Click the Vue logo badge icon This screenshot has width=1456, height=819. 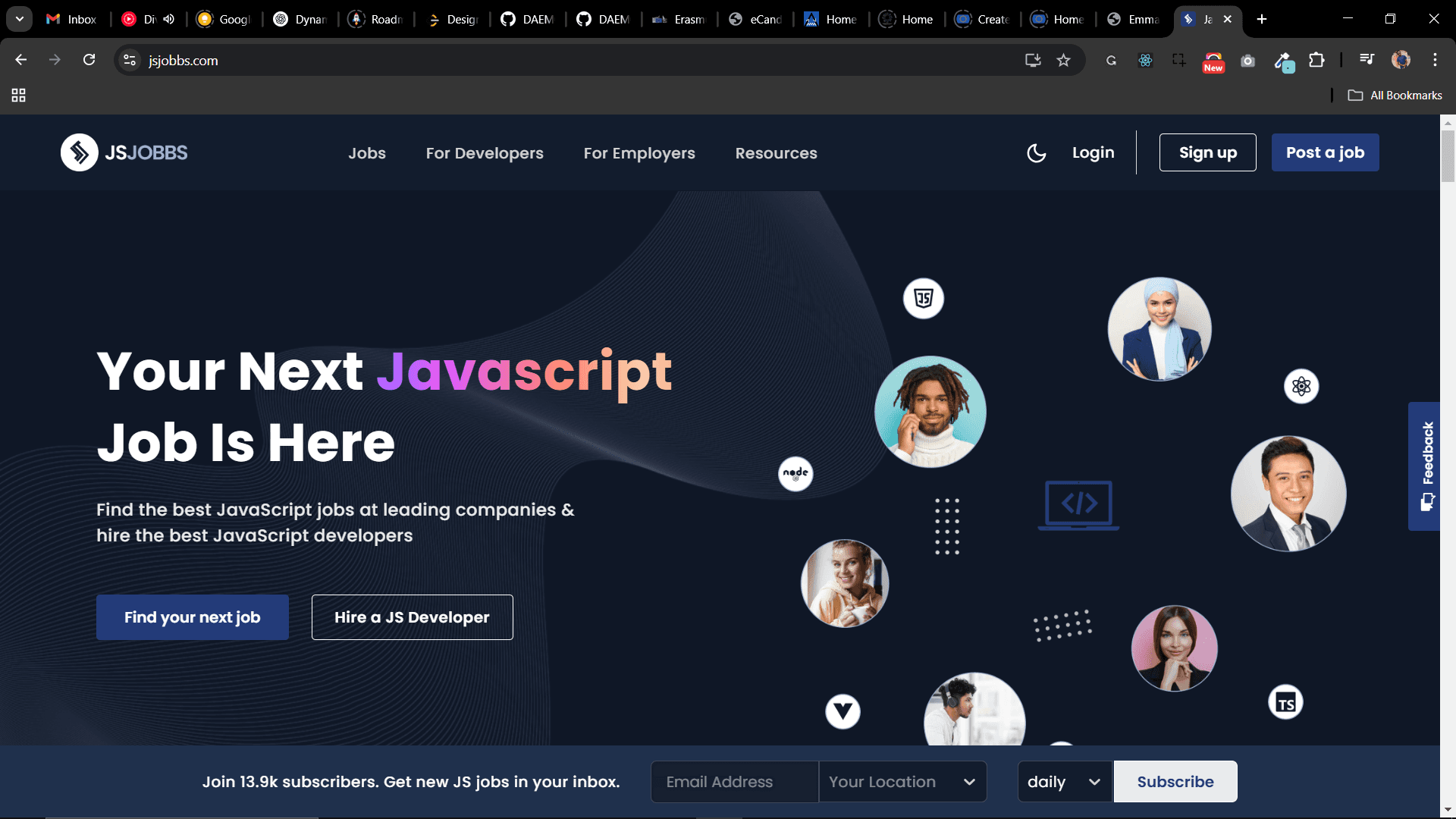tap(843, 711)
